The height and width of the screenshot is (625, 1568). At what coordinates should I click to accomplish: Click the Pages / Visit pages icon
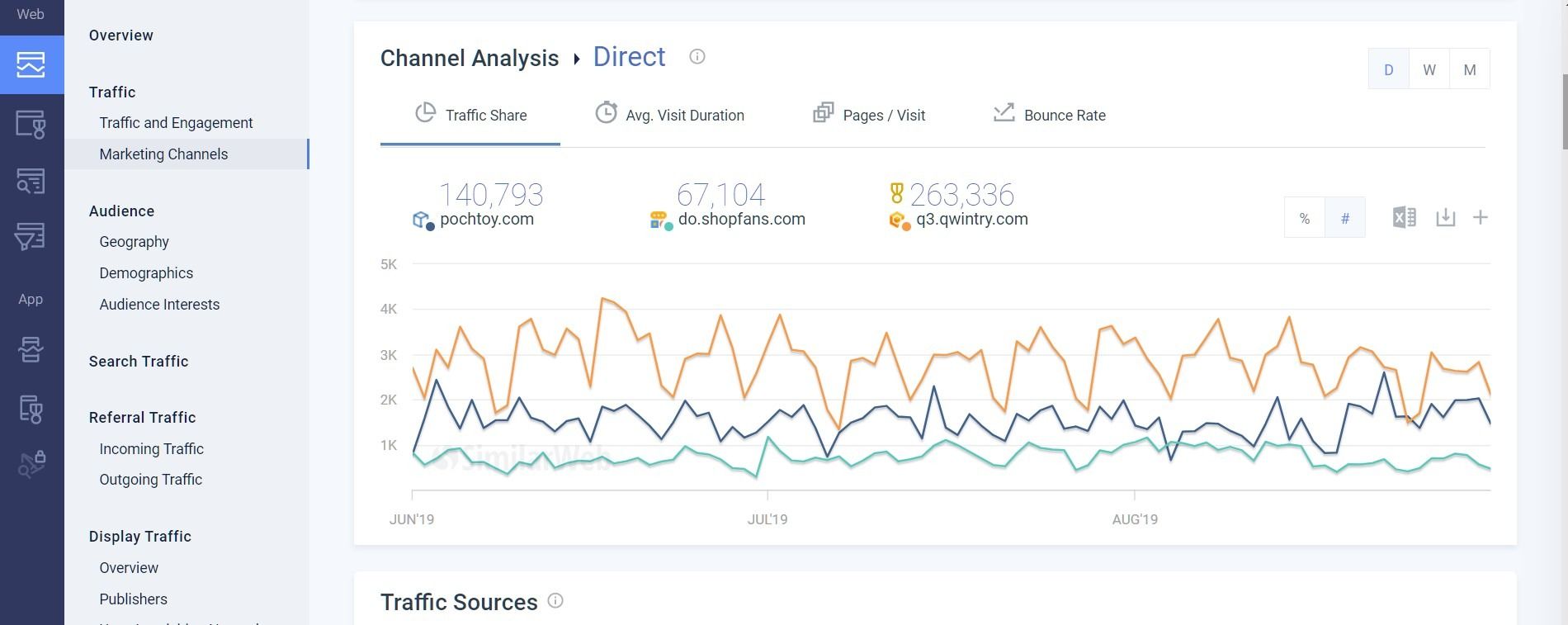823,113
